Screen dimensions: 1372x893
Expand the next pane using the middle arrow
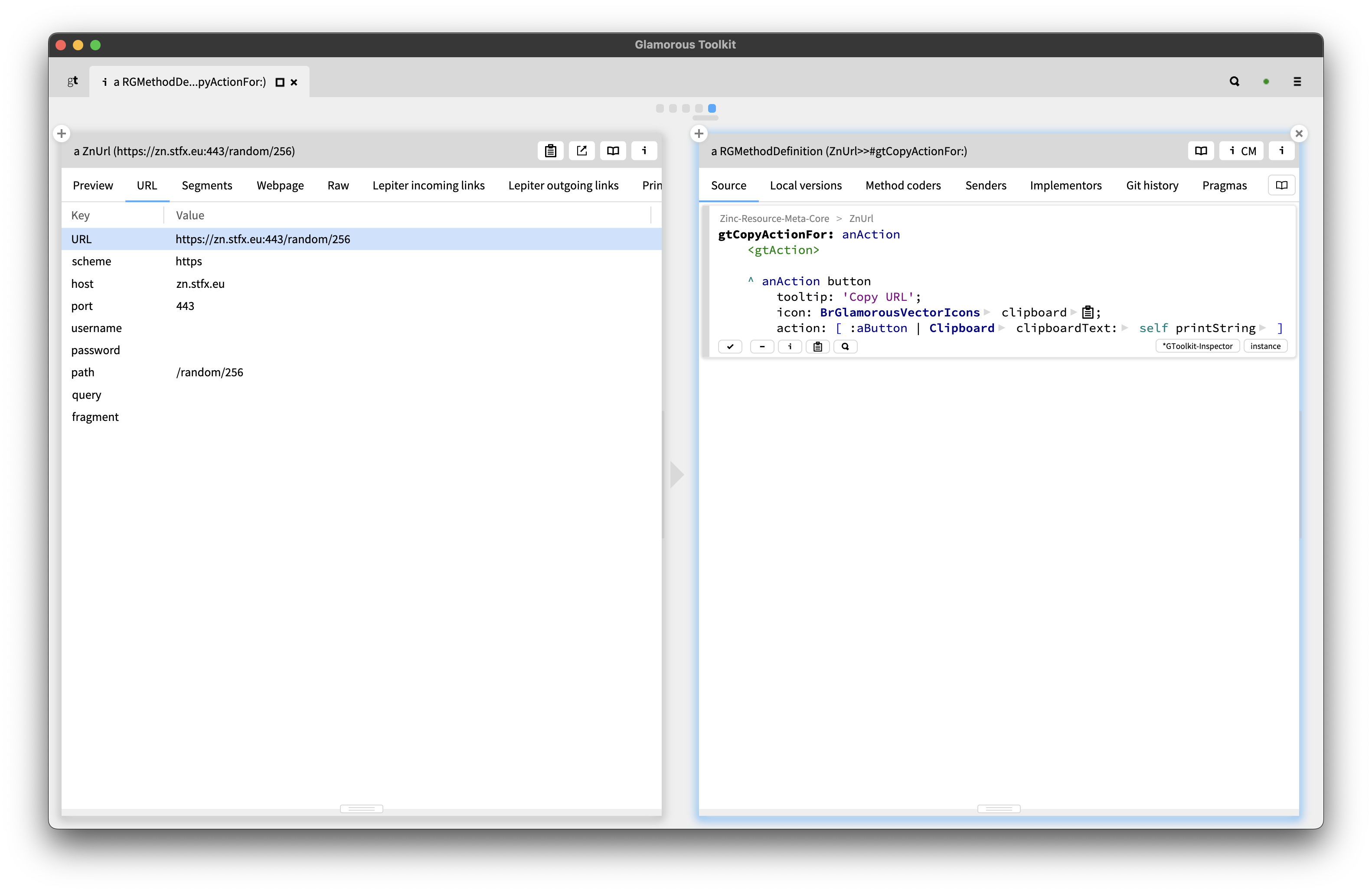coord(677,474)
